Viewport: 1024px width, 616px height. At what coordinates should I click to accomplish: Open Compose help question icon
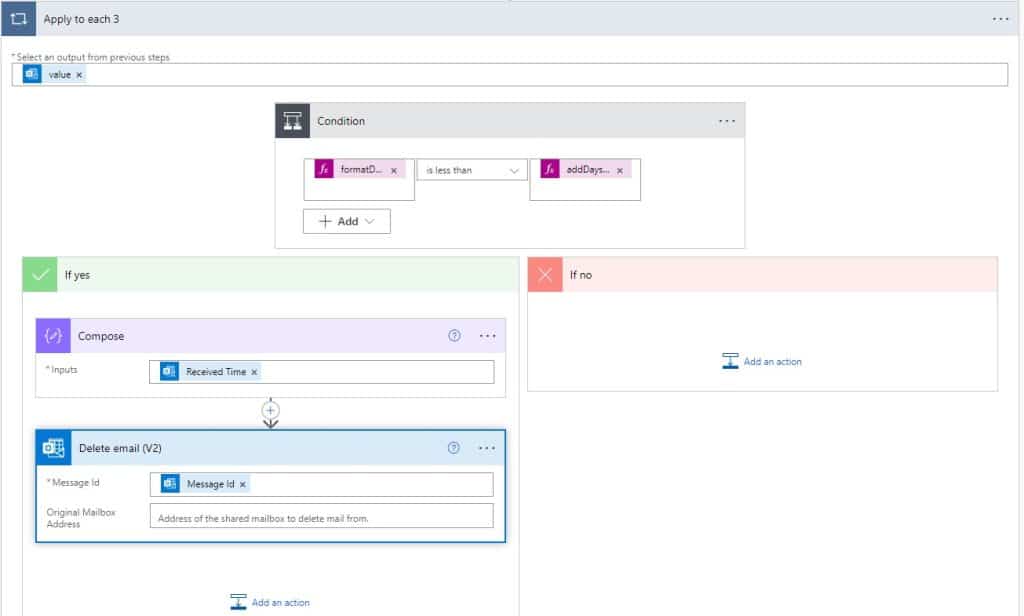pyautogui.click(x=455, y=336)
